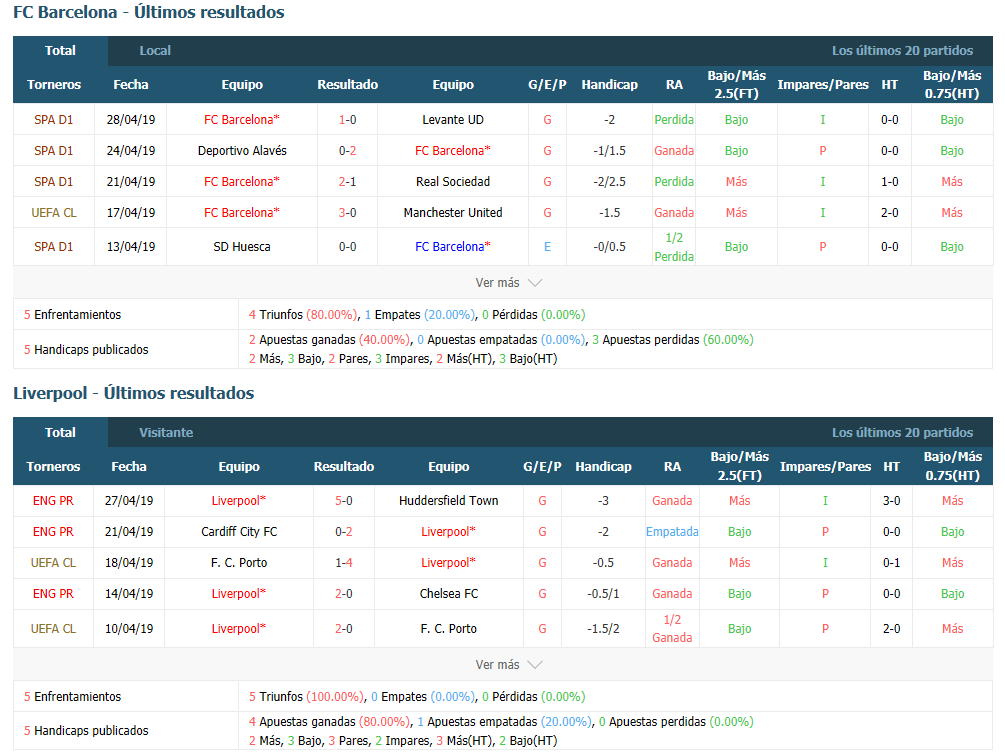Viewport: 1005px width, 756px height.
Task: Click the 3-0 result against Manchester United
Action: click(347, 213)
